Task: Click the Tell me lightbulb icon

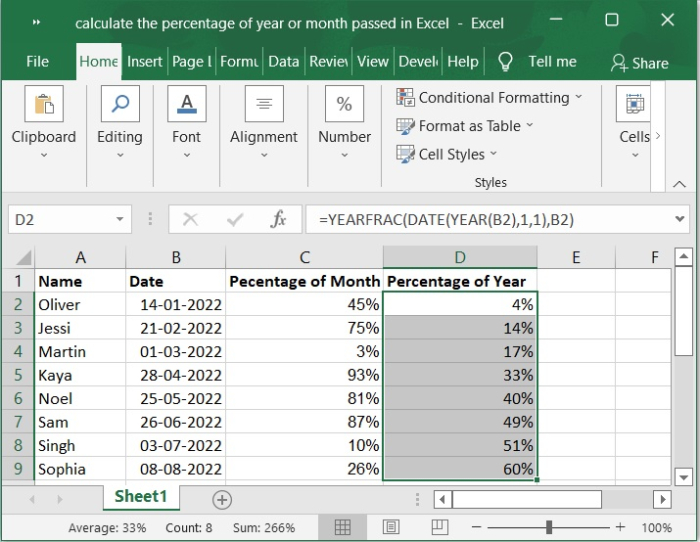Action: click(505, 61)
